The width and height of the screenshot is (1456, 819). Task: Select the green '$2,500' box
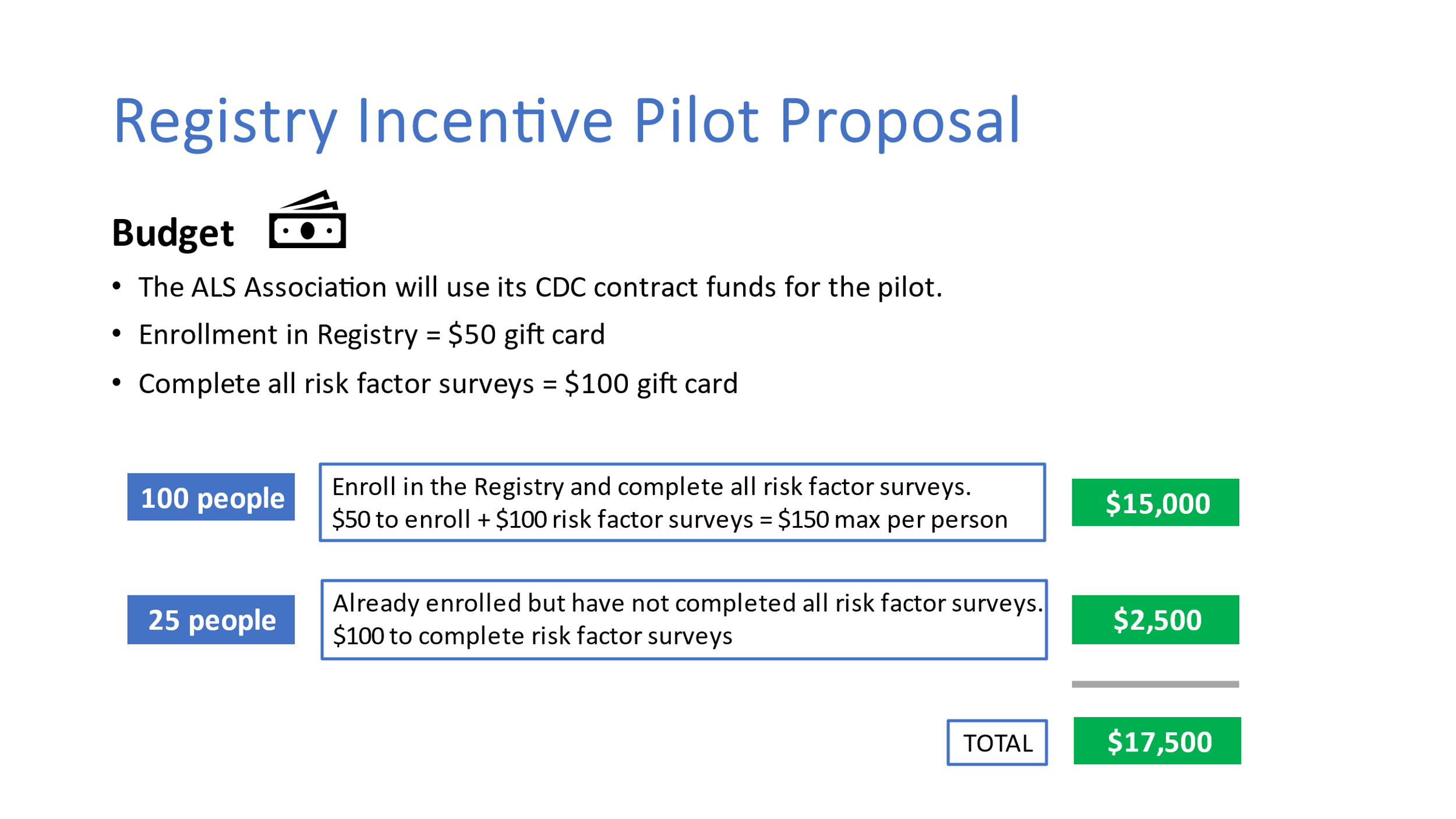pos(1155,620)
